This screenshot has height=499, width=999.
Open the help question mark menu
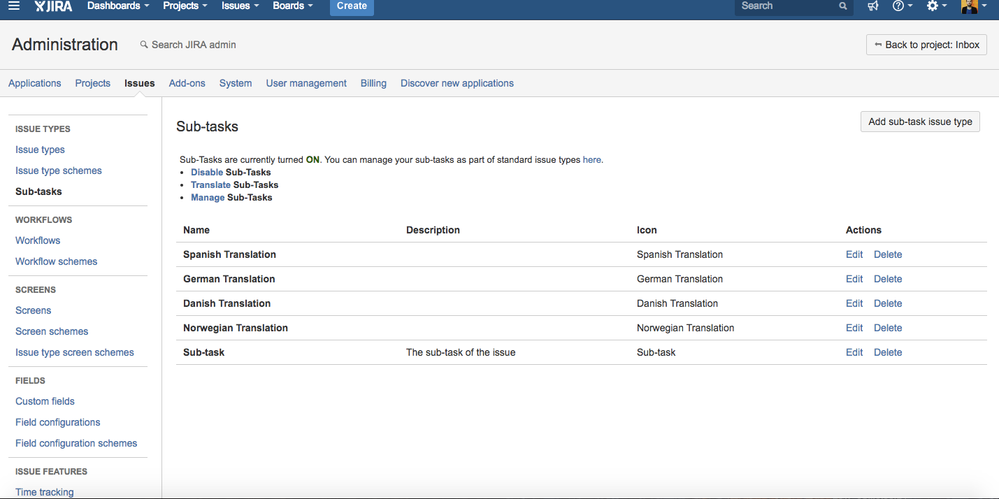(902, 6)
